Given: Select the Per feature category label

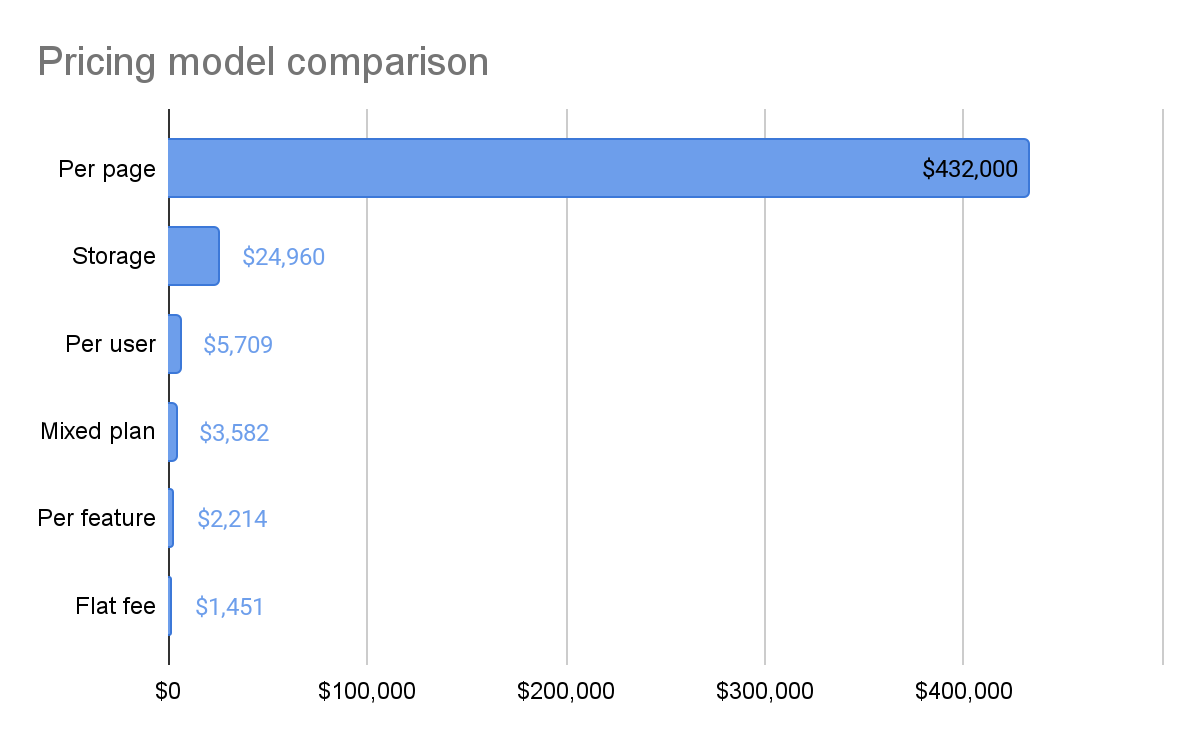Looking at the screenshot, I should 96,518.
